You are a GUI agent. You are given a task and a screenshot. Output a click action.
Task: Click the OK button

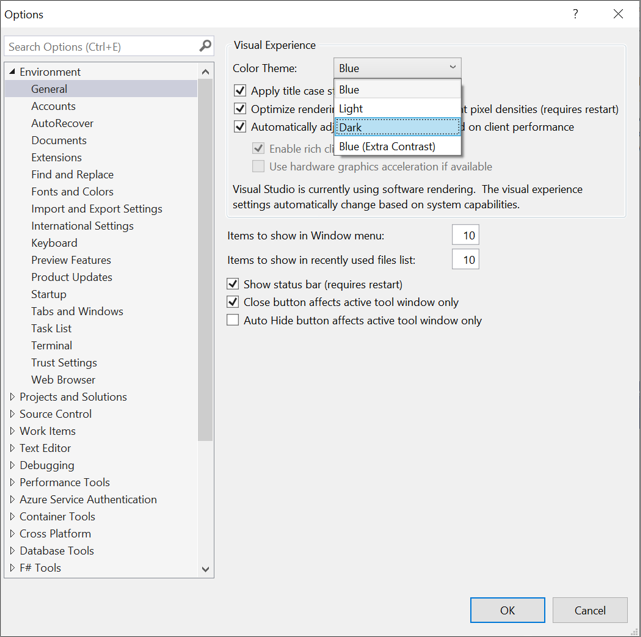(x=507, y=610)
